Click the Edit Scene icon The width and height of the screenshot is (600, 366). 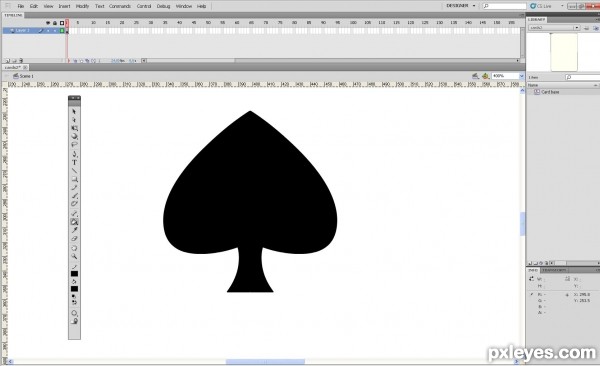click(x=475, y=76)
